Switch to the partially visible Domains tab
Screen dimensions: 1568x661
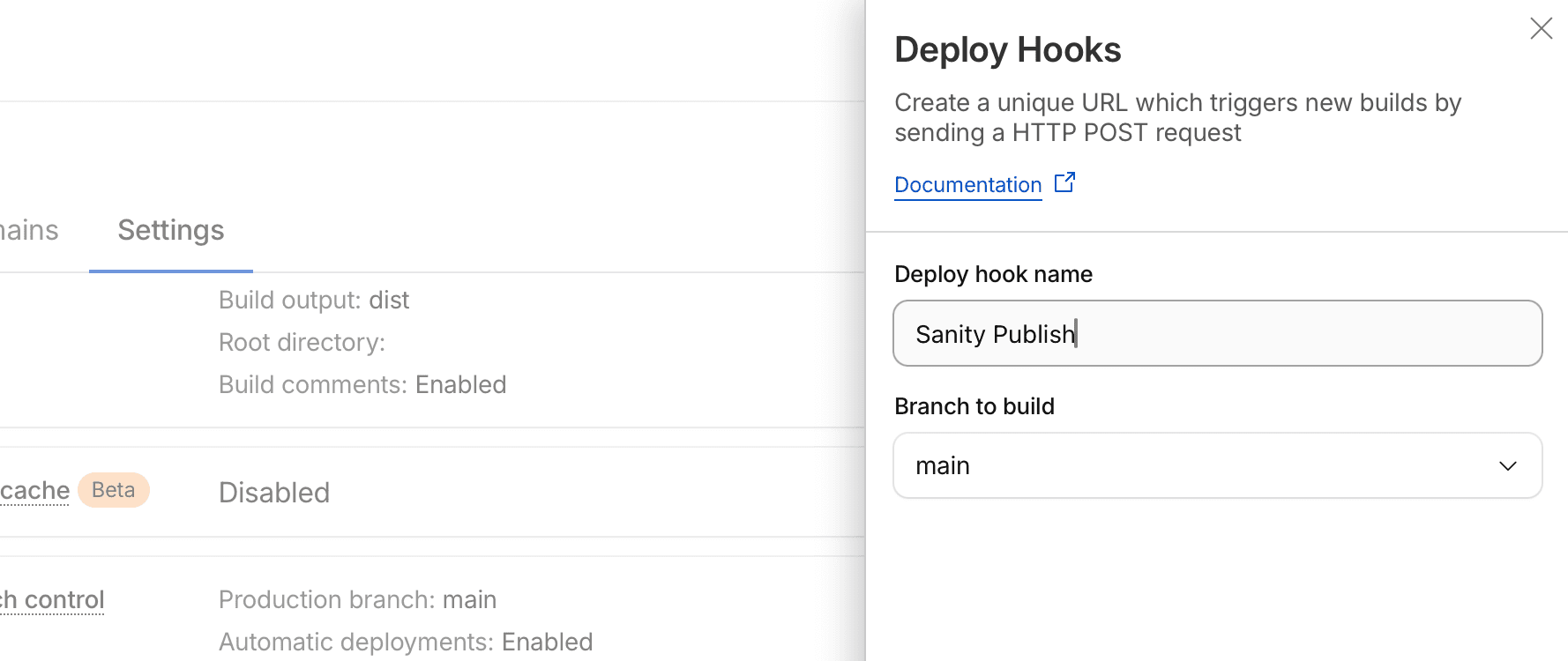click(29, 230)
